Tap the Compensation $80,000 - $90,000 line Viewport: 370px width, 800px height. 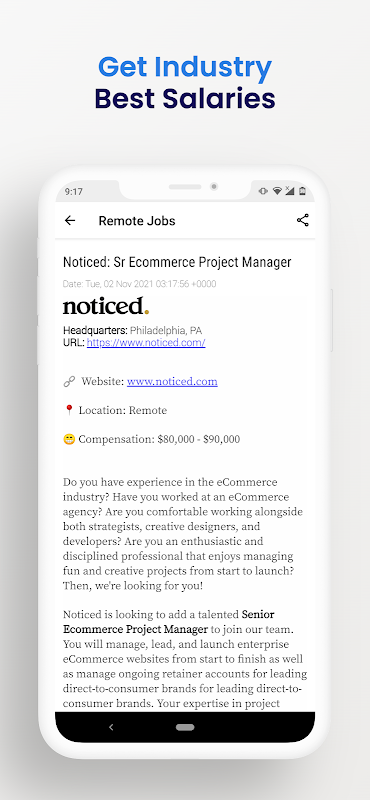point(152,439)
